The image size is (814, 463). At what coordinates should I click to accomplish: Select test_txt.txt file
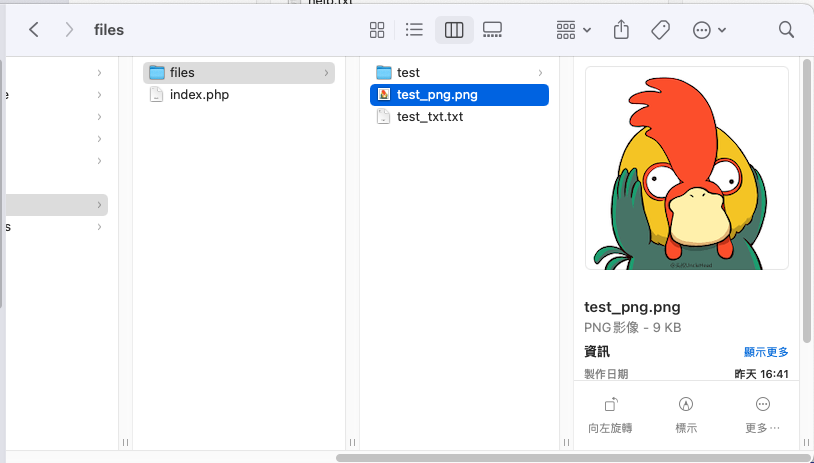[459, 117]
